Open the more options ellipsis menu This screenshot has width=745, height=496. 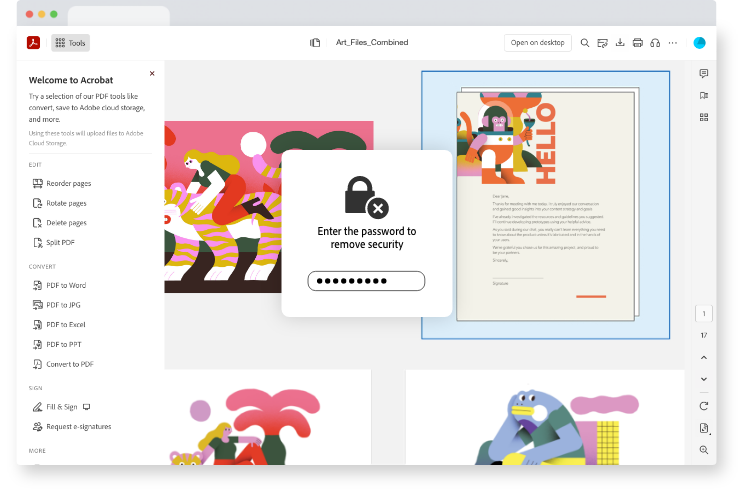(673, 43)
